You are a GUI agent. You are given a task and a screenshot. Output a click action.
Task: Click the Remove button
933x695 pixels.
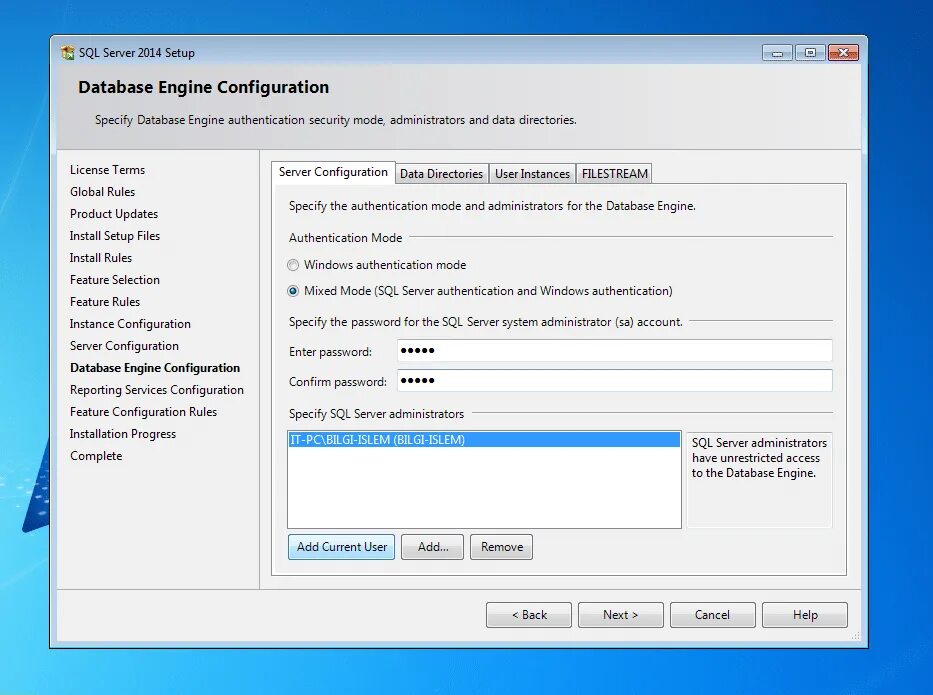pyautogui.click(x=502, y=547)
